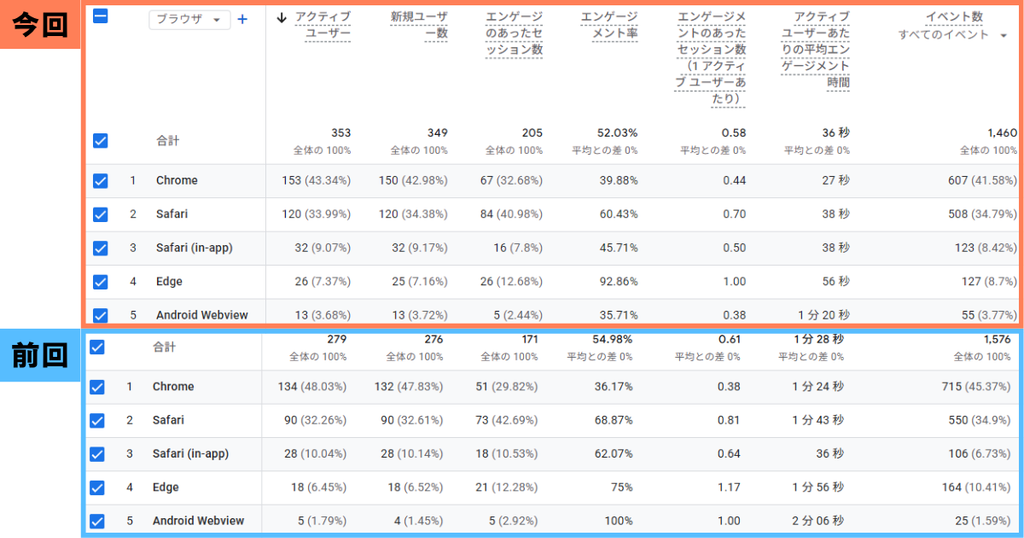Click total event count 1,460
This screenshot has height=538, width=1024.
1002,133
